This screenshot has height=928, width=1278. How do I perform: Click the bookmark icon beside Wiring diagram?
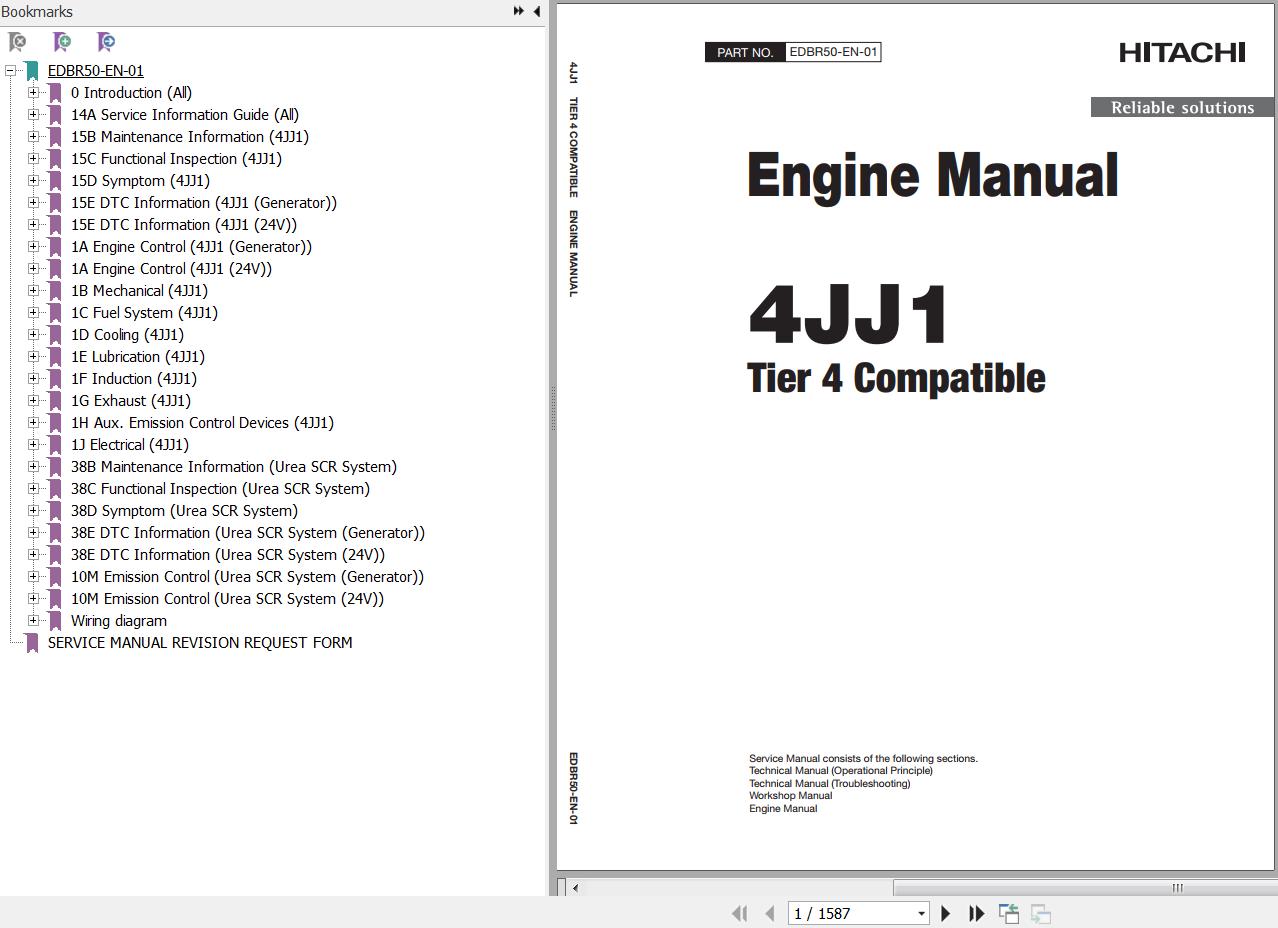(55, 621)
